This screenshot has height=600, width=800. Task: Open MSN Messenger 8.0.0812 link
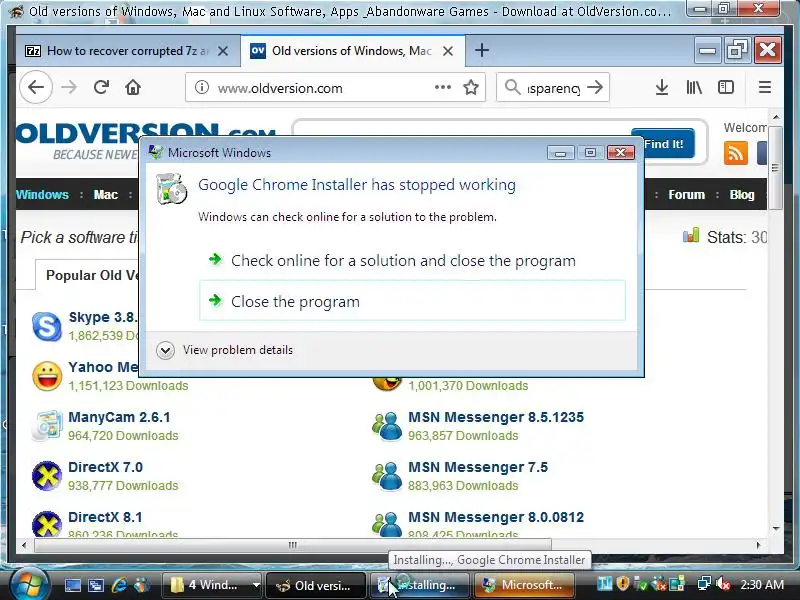click(495, 517)
